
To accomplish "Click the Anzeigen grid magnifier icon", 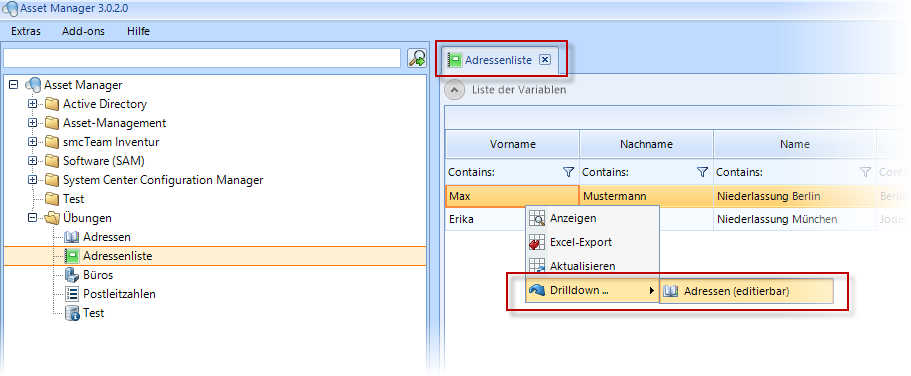I will 537,219.
